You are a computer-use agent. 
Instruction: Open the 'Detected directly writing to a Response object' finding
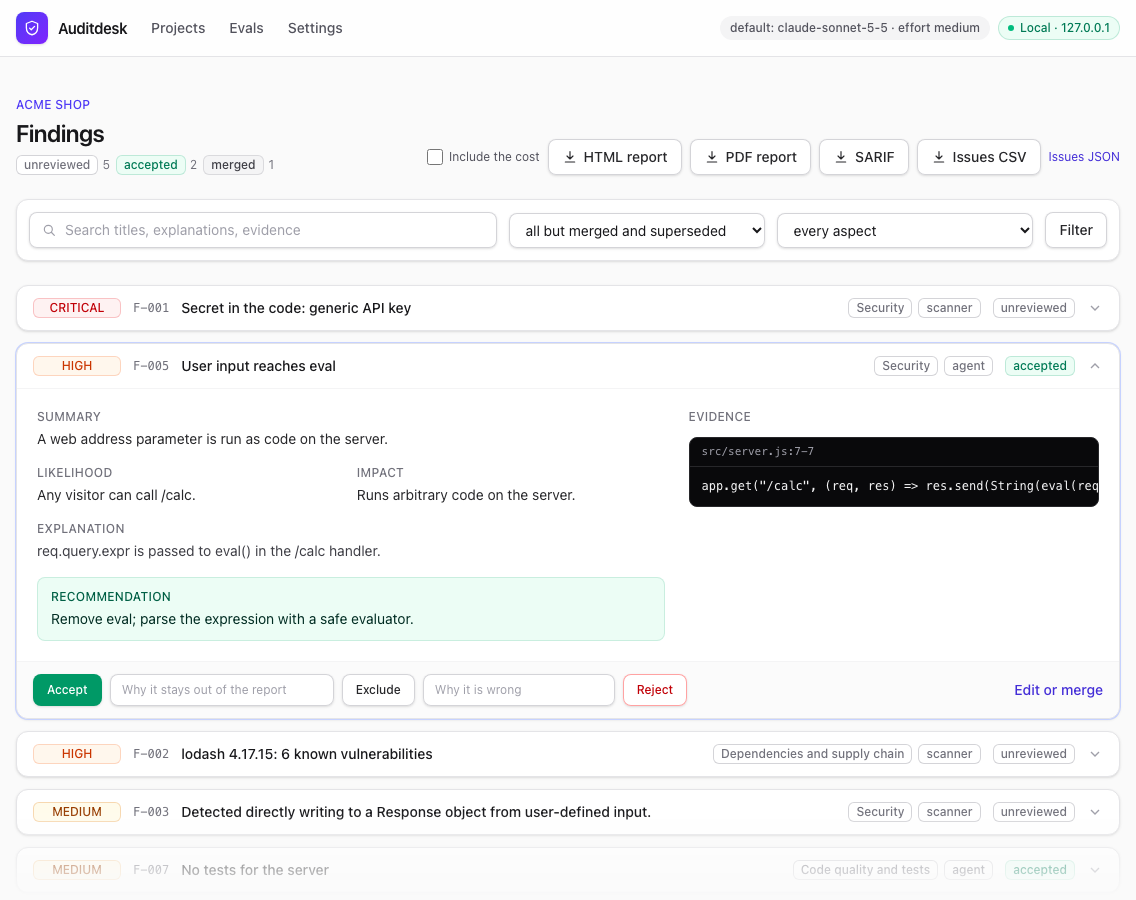pos(417,812)
